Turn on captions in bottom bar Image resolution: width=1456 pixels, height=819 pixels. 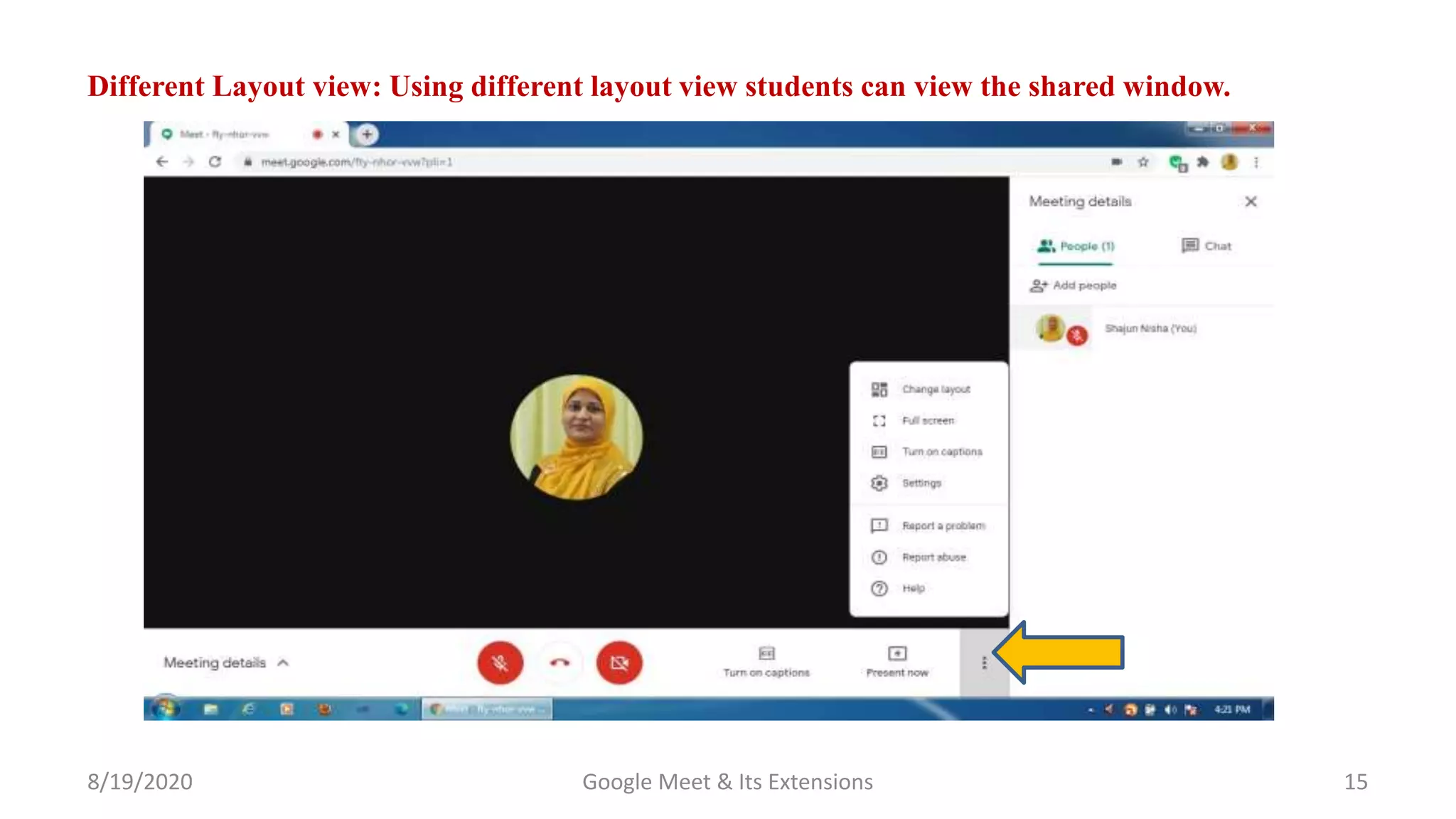point(766,661)
